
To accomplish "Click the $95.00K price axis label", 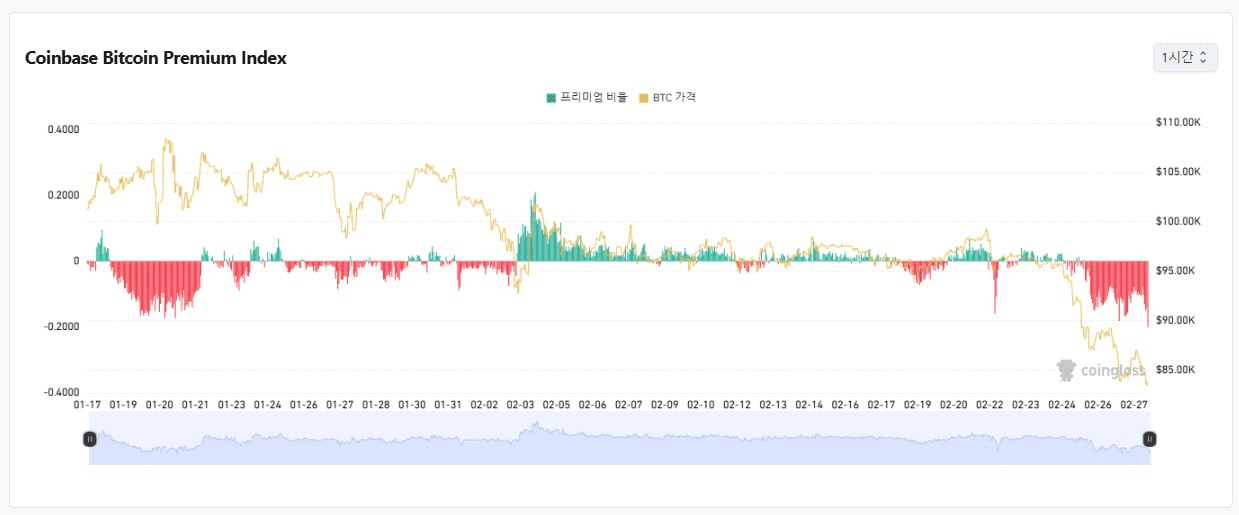I will [1176, 271].
